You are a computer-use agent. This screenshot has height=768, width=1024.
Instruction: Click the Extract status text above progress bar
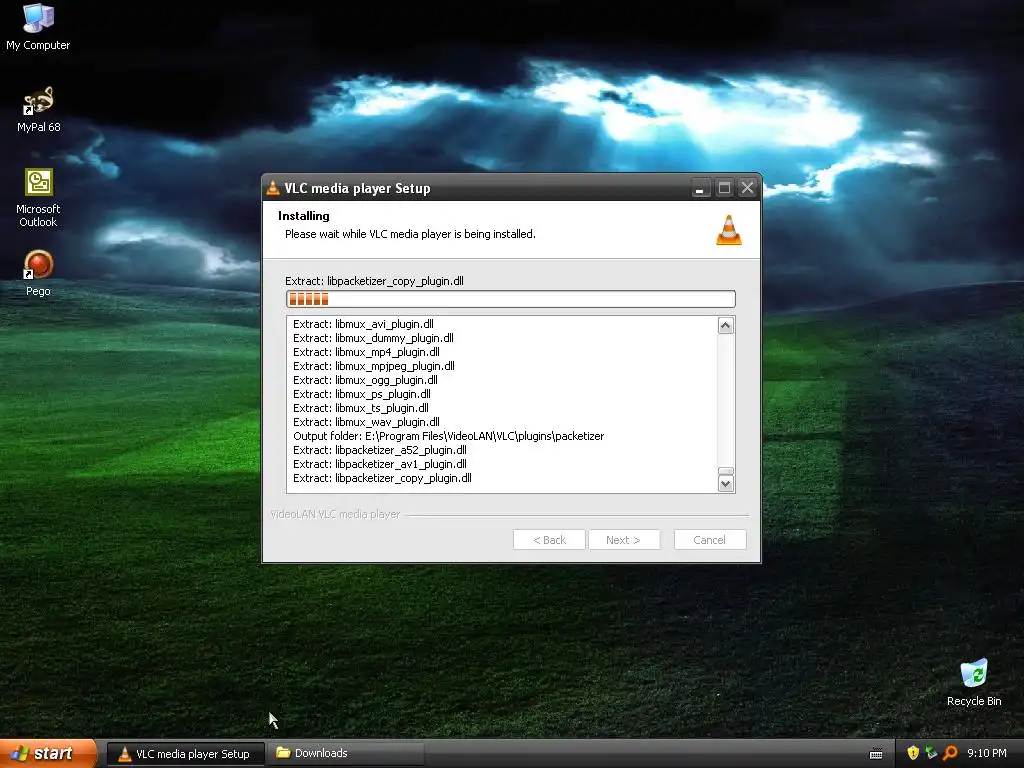[x=374, y=281]
